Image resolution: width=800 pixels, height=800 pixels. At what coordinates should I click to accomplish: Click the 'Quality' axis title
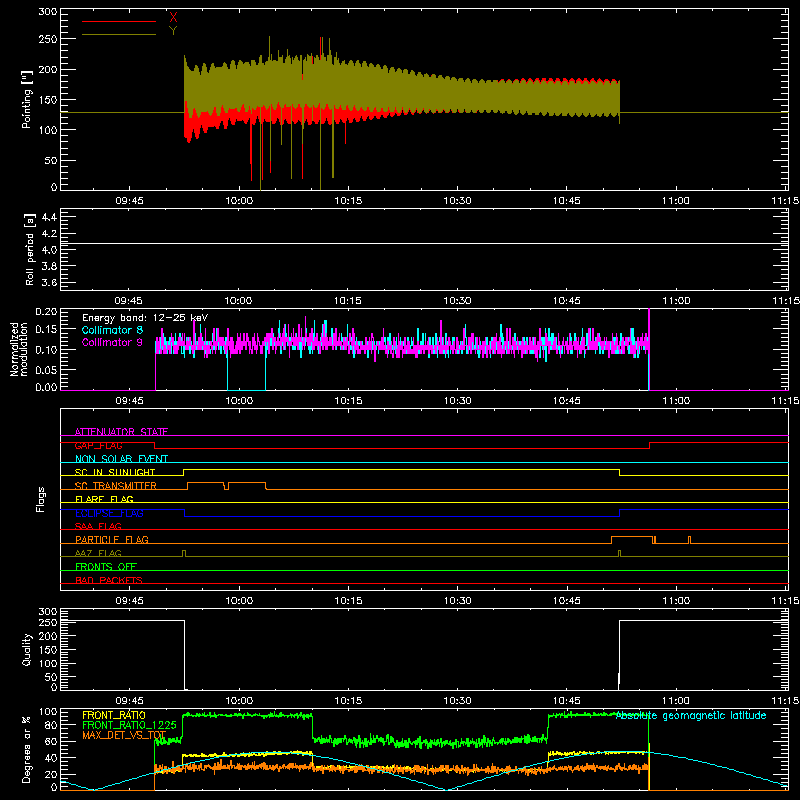(27, 649)
